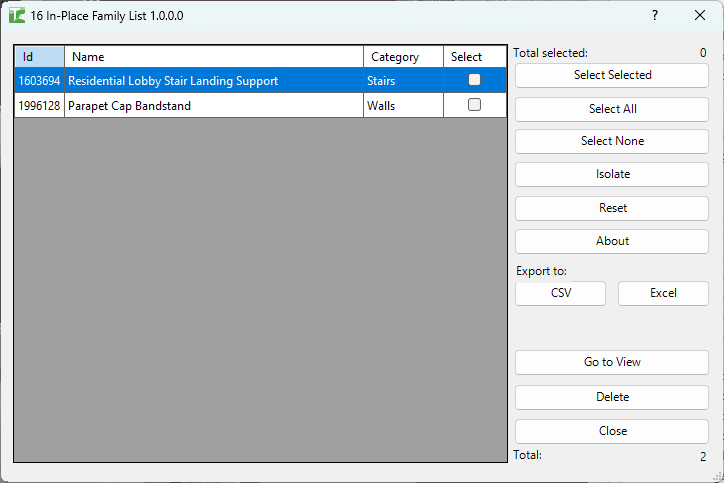Check Select box for Parapet Cap Bandstand row

[474, 105]
